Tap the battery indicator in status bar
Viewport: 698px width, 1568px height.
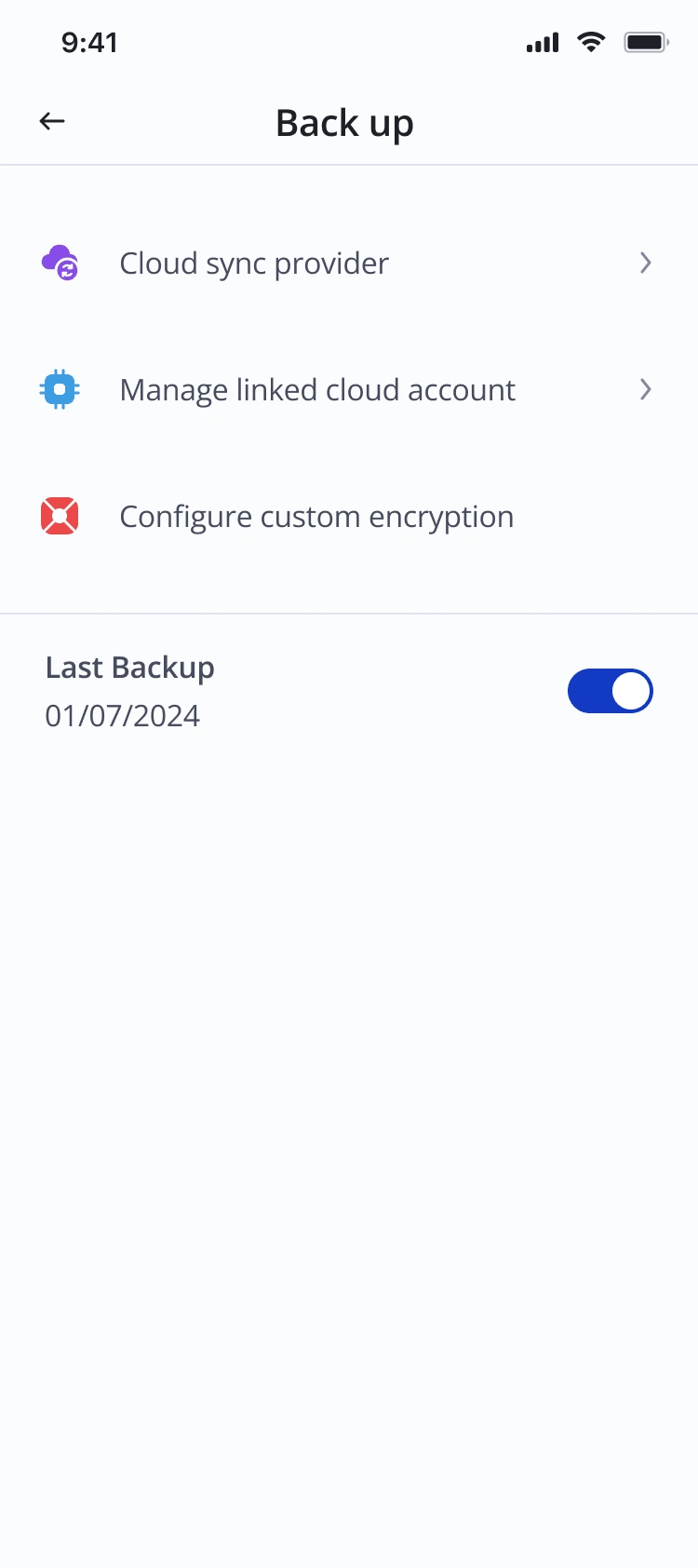pos(646,42)
